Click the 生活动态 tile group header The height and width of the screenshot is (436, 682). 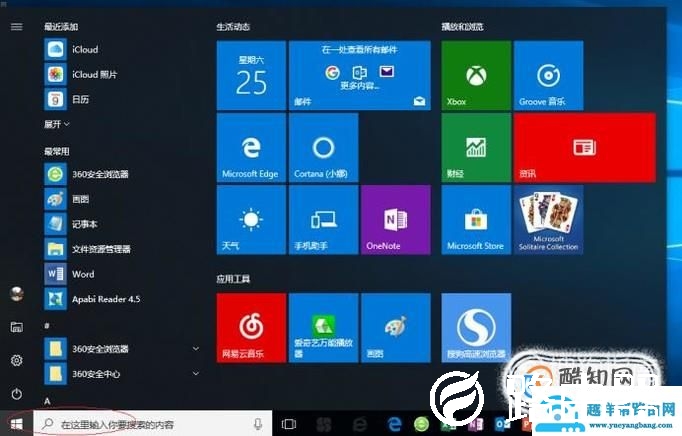click(233, 27)
